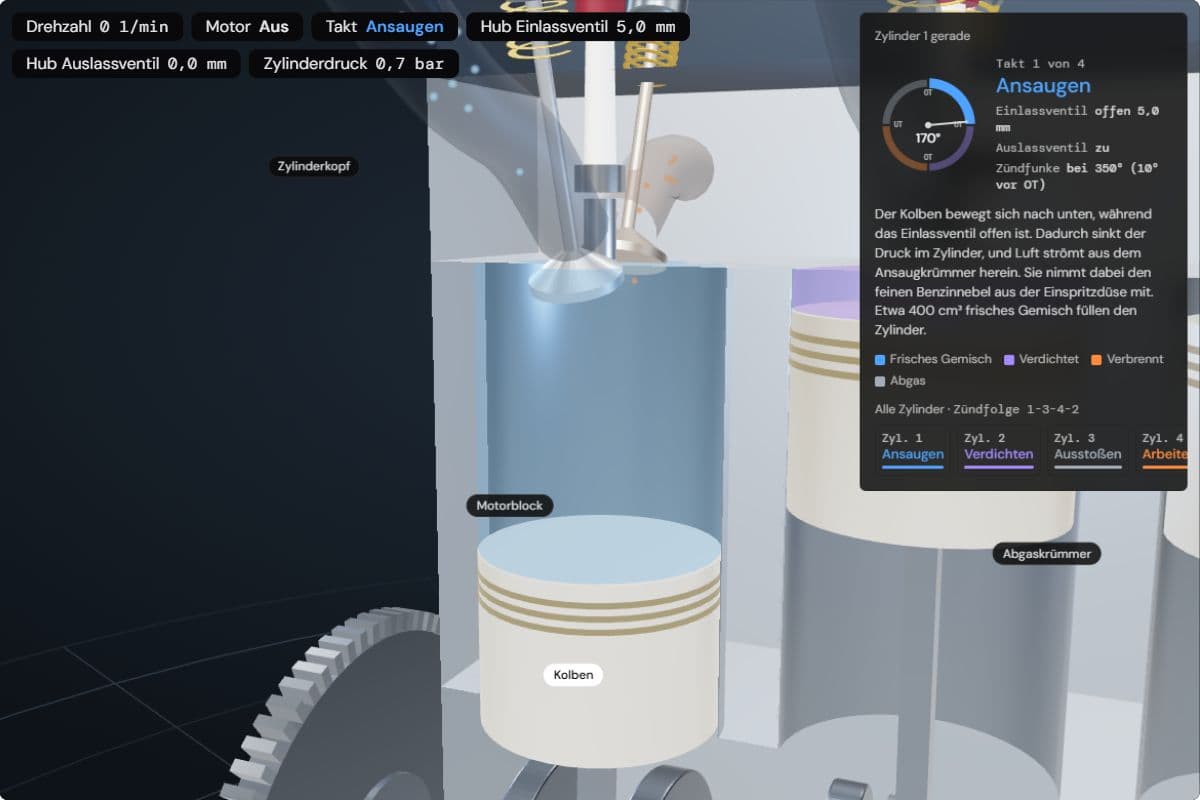This screenshot has height=800, width=1200.
Task: Click the Einlassventil offen 5,0 mm line
Action: click(x=1077, y=119)
